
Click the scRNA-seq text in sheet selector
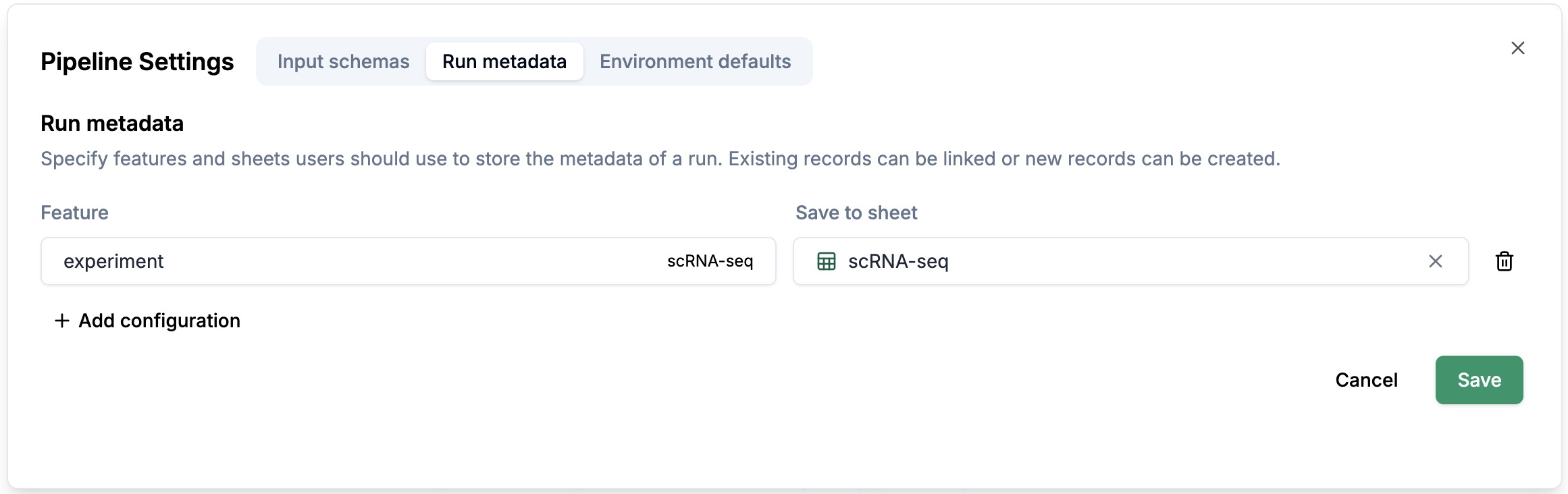tap(898, 261)
